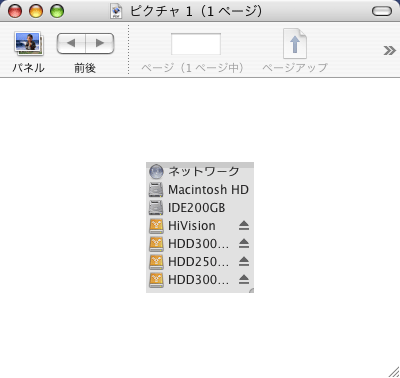Click the ページアップ arrow icon
Screen dimensions: 400x378
pyautogui.click(x=295, y=44)
